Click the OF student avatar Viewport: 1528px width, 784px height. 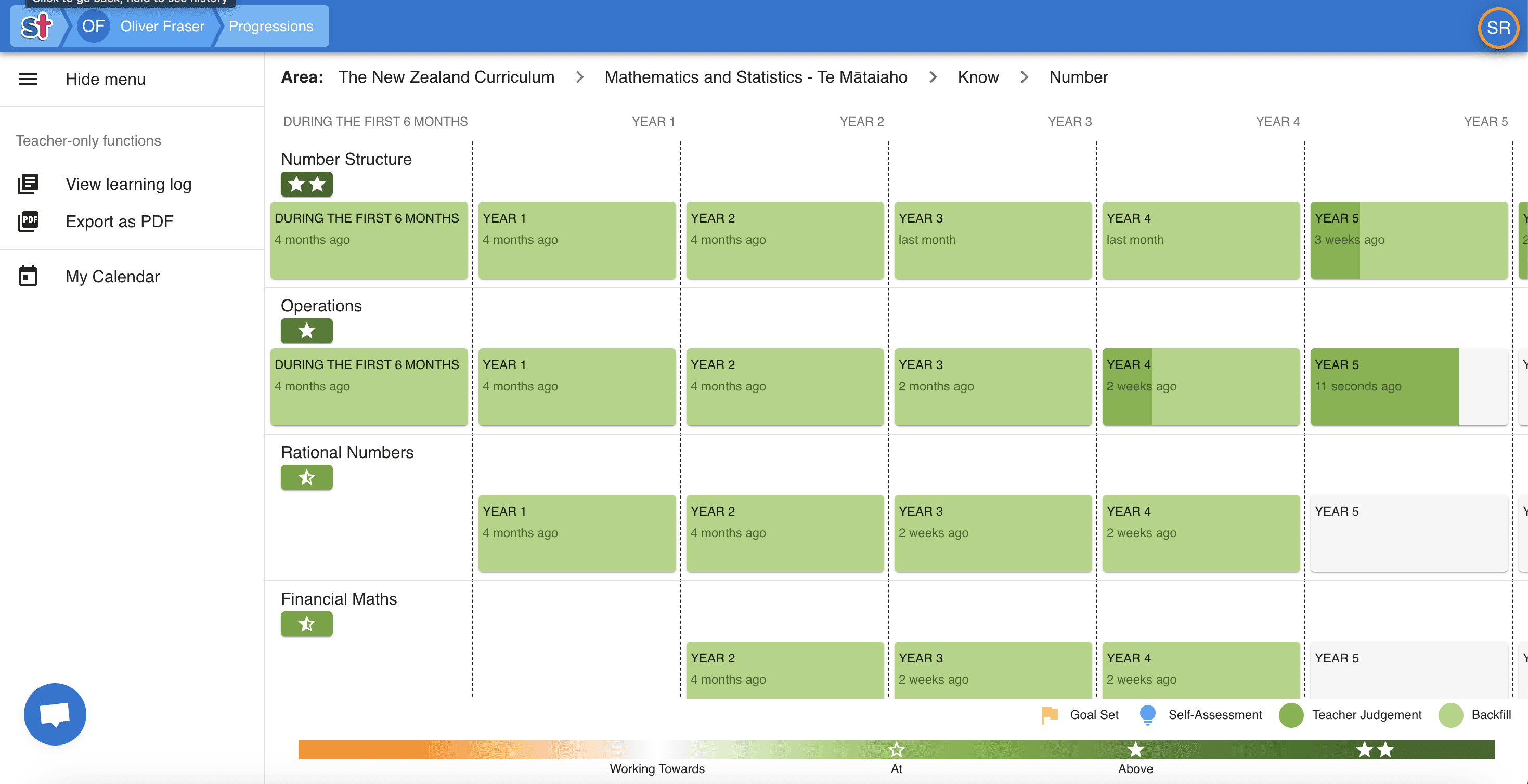93,26
